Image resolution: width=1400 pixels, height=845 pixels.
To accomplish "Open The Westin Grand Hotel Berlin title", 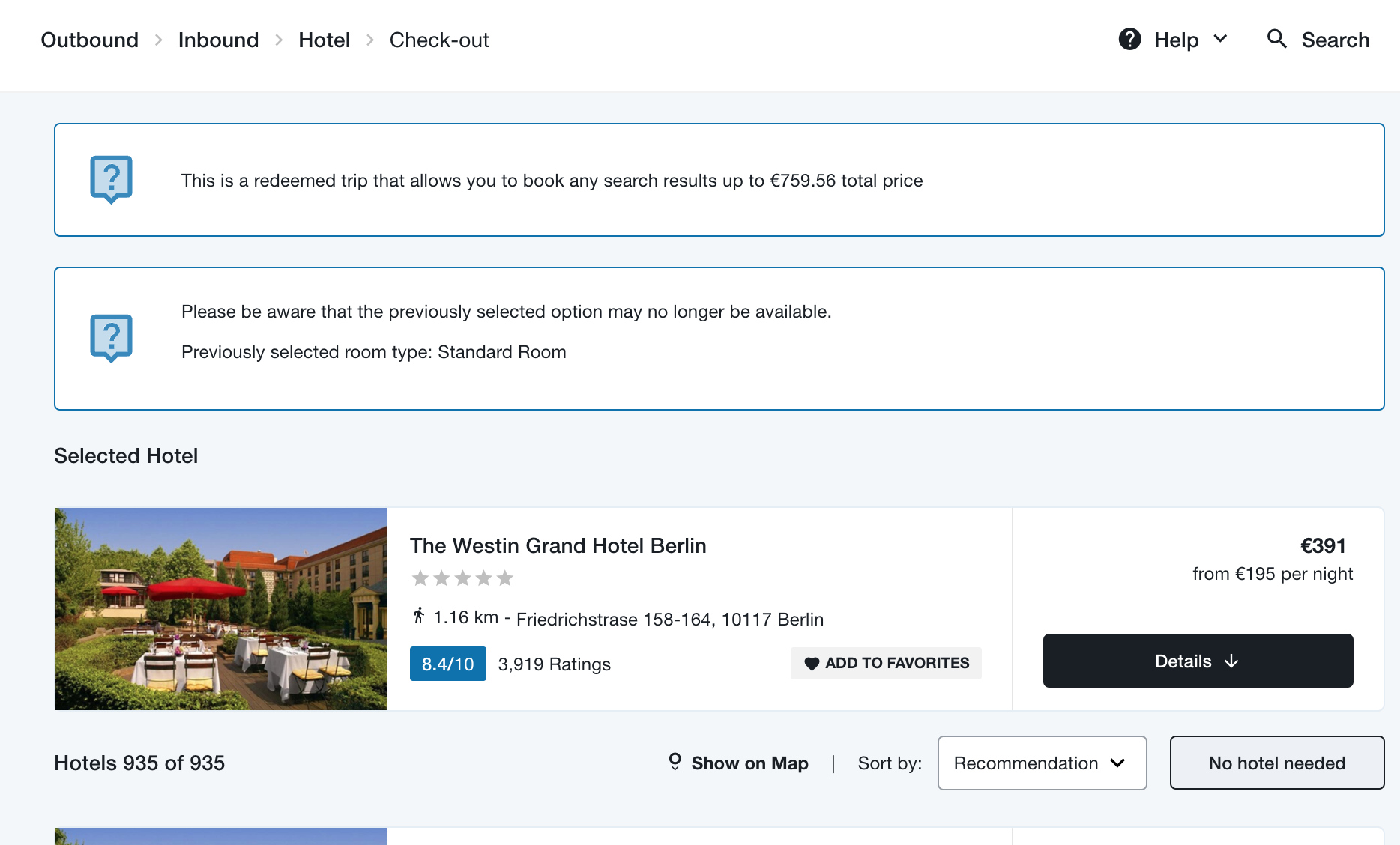I will tap(558, 545).
